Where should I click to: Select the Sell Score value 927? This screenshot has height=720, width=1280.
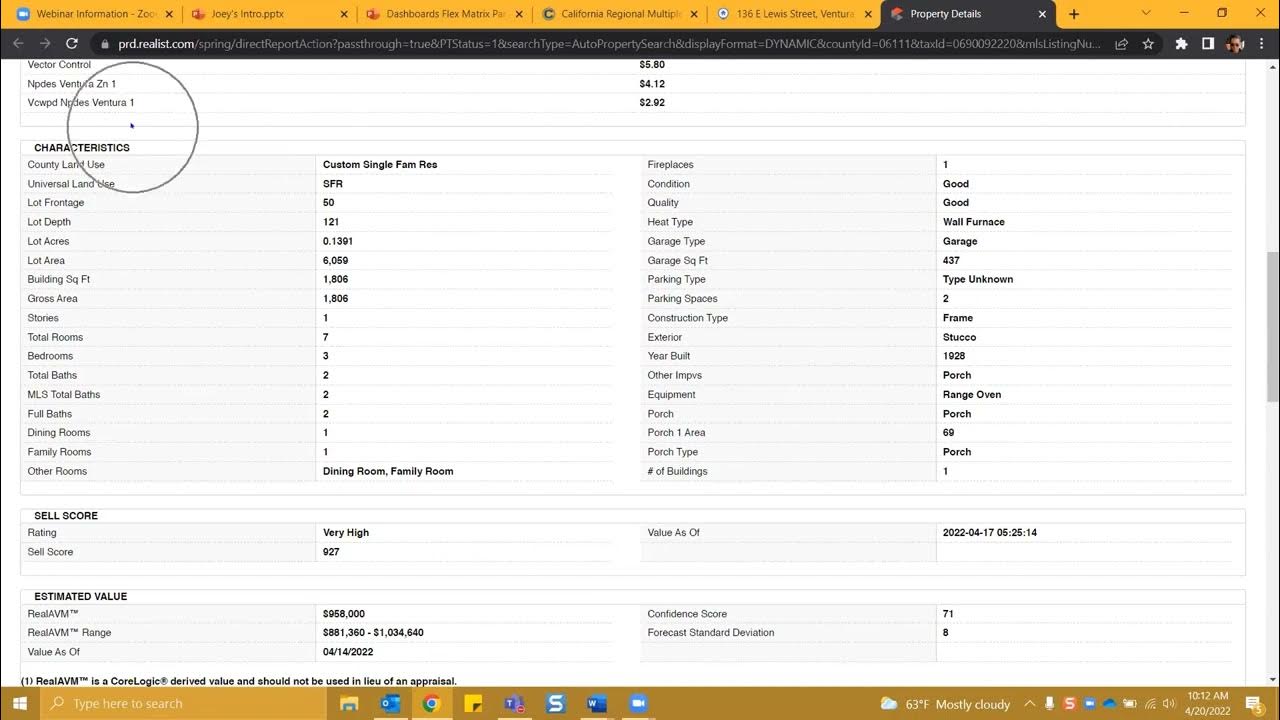tap(331, 552)
